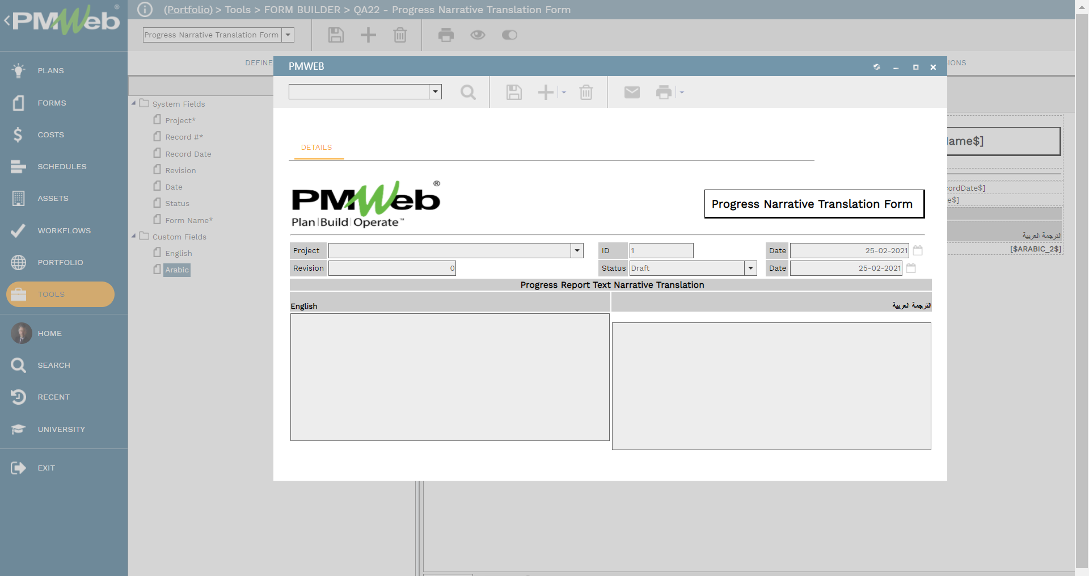Collapse the System Fields tree node
1089x577 pixels.
tap(134, 103)
